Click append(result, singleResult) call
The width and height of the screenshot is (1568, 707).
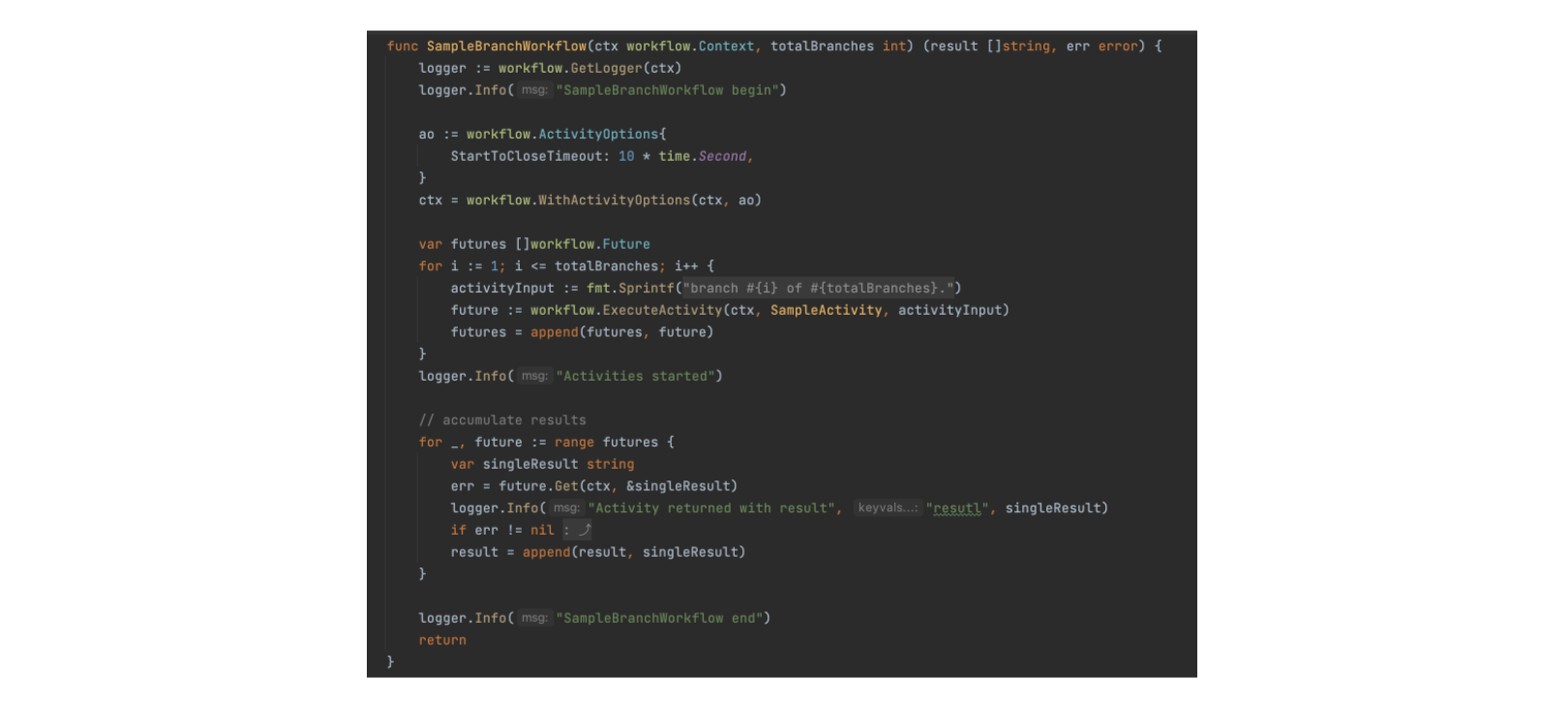pyautogui.click(x=634, y=552)
